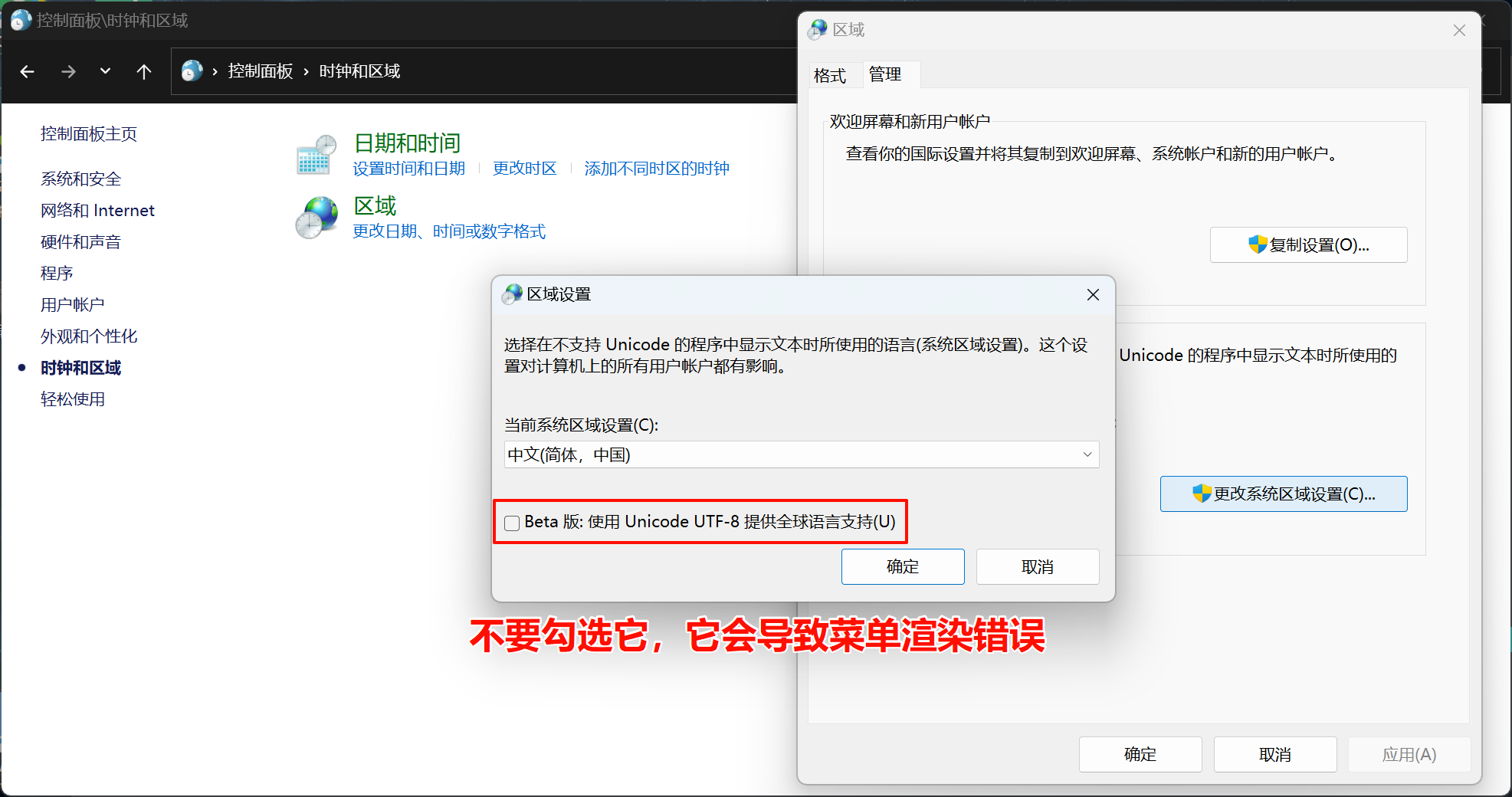Click the Date and Time clock-calendar icon
Image resolution: width=1512 pixels, height=797 pixels.
click(x=317, y=155)
